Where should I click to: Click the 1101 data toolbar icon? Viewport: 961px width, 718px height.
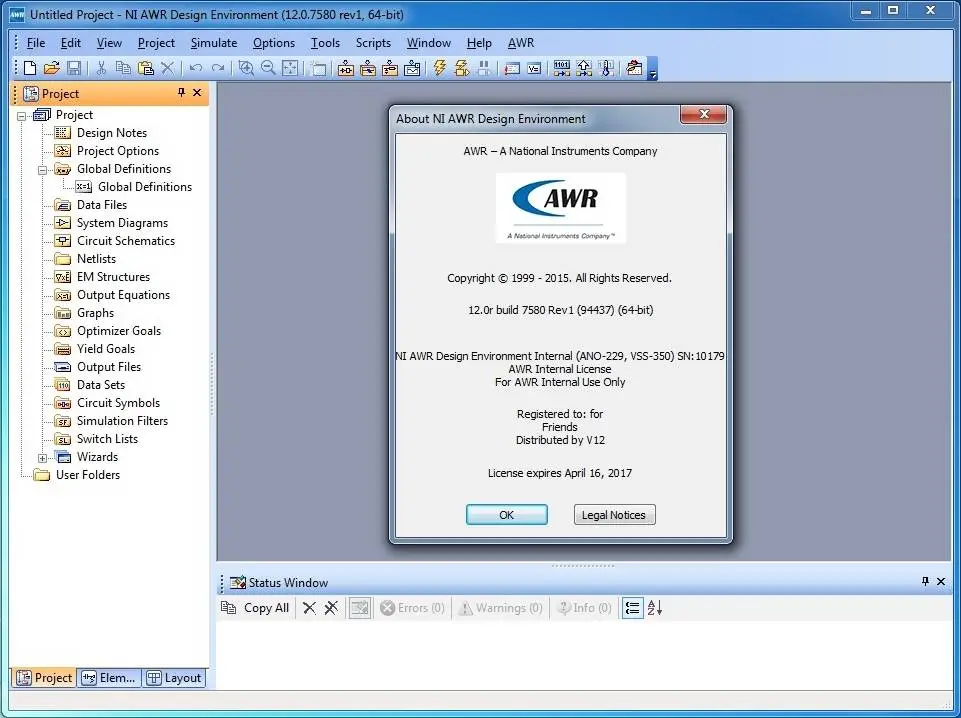click(561, 68)
